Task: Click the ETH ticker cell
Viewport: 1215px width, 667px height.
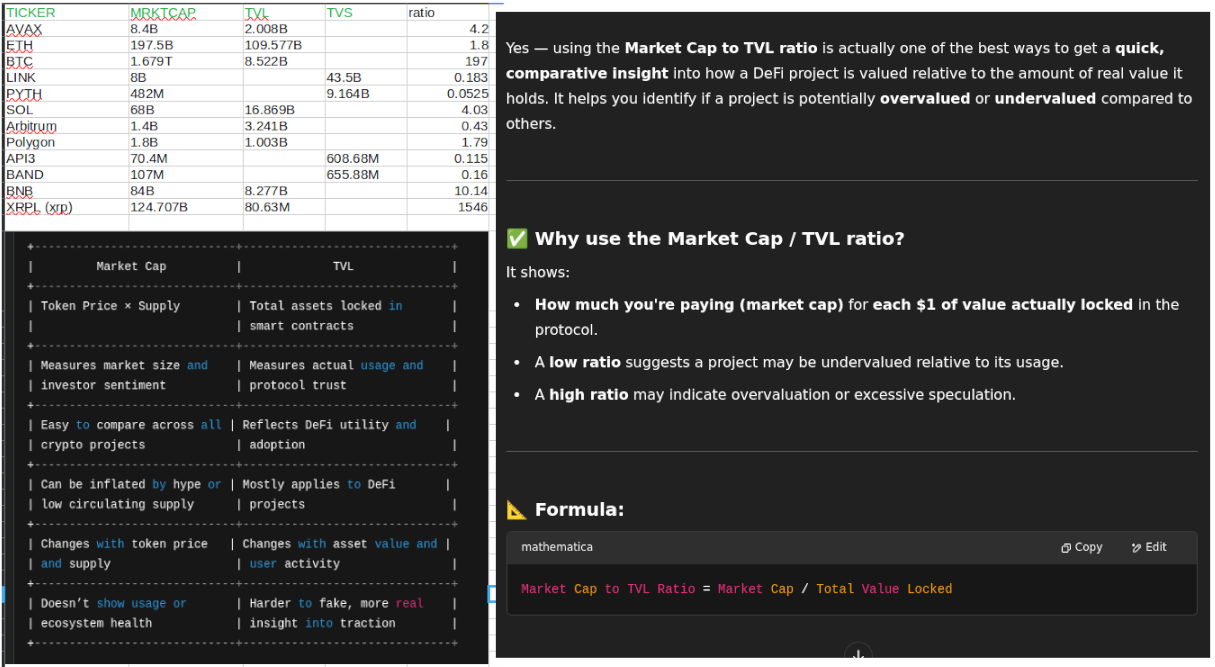Action: click(66, 45)
